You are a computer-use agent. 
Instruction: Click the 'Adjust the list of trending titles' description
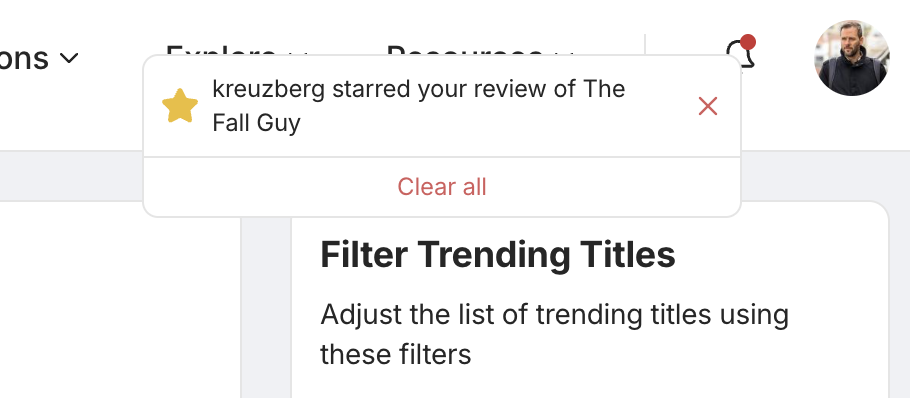click(x=554, y=334)
